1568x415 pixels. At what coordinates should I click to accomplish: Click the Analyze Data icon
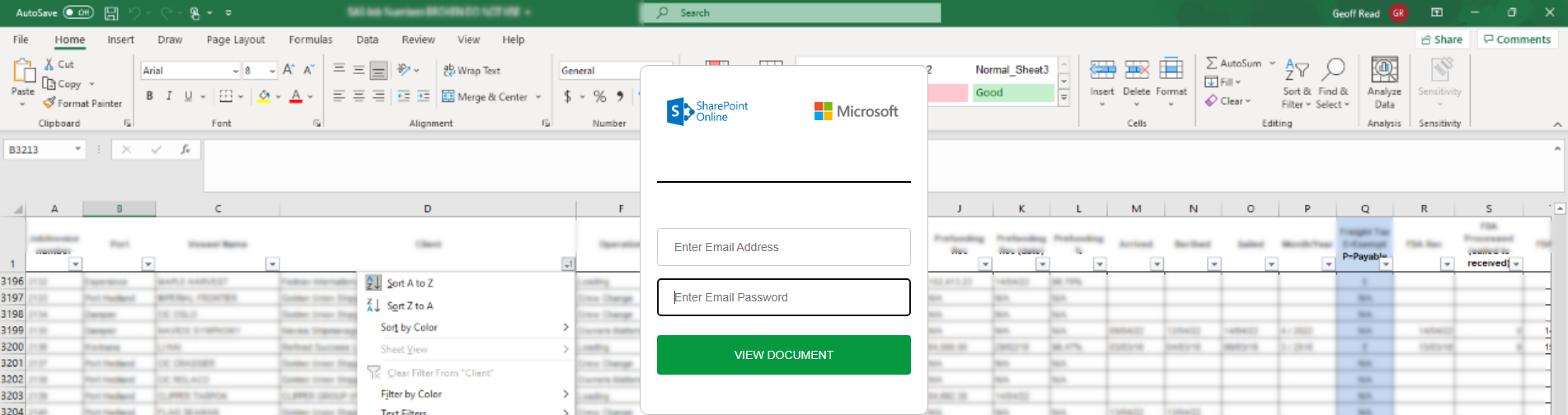(x=1384, y=69)
